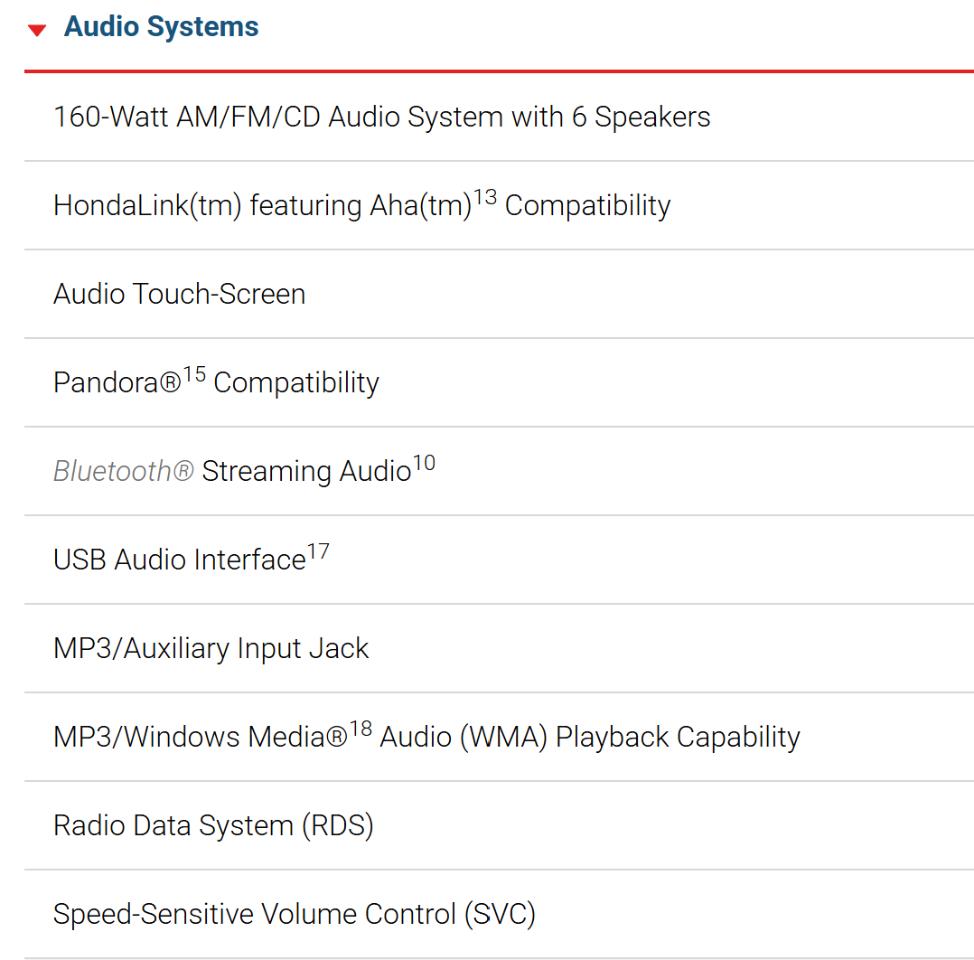Open footnote 13 next to Aha(tm)
Image resolution: width=974 pixels, height=960 pixels.
coord(485,197)
